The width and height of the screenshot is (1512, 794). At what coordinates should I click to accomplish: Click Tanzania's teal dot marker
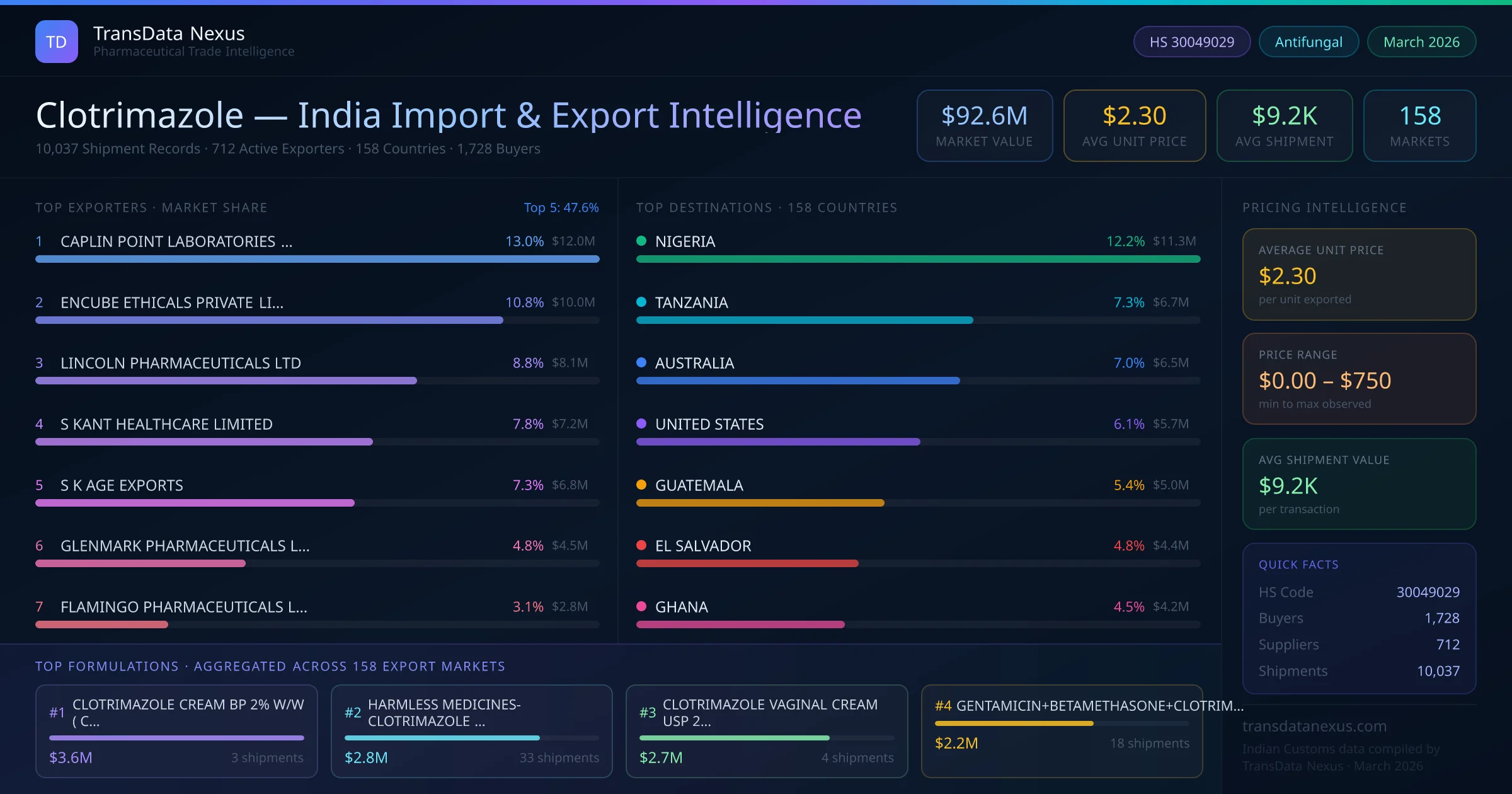pos(641,302)
